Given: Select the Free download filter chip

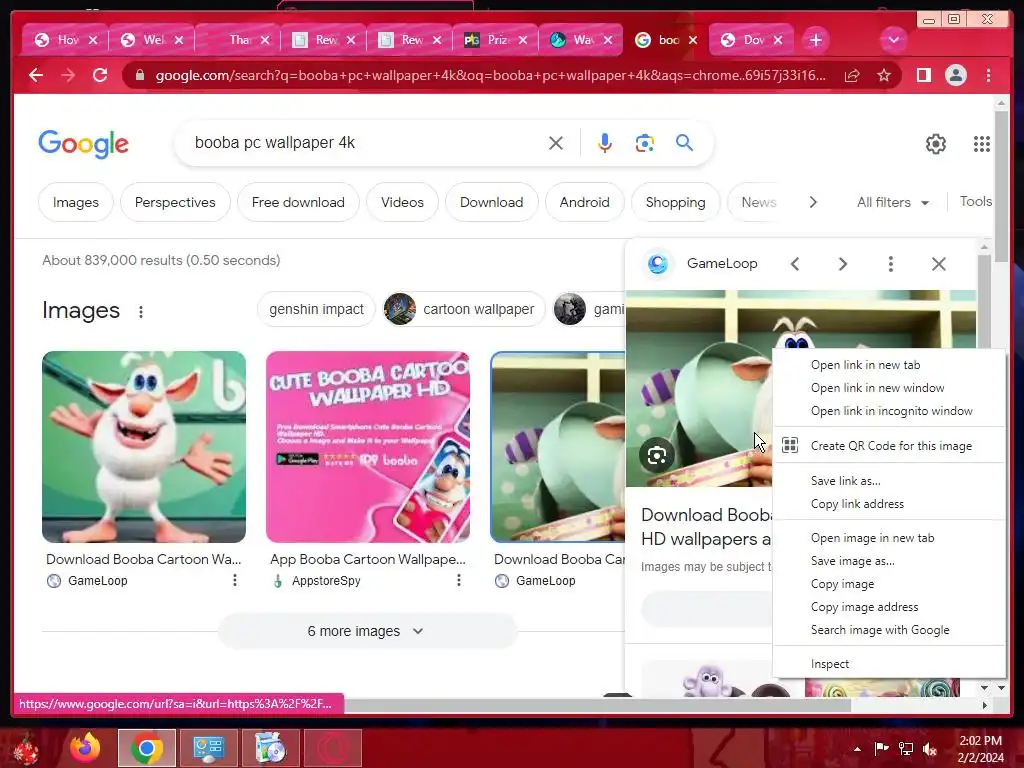Looking at the screenshot, I should point(298,202).
